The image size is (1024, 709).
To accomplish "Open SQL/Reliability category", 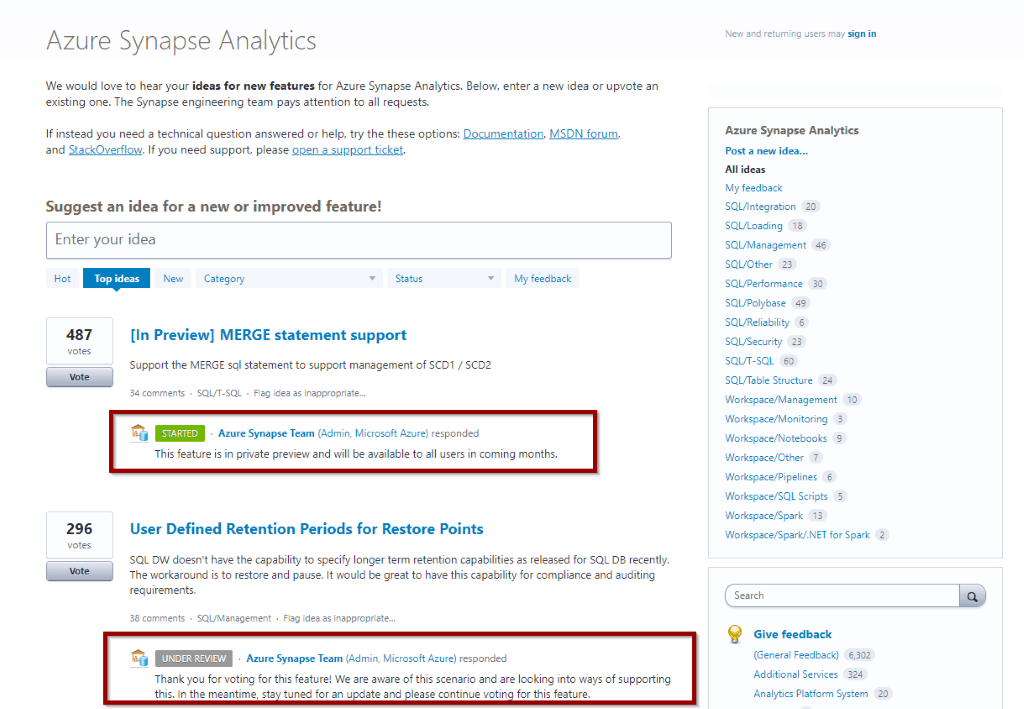I will pos(757,323).
